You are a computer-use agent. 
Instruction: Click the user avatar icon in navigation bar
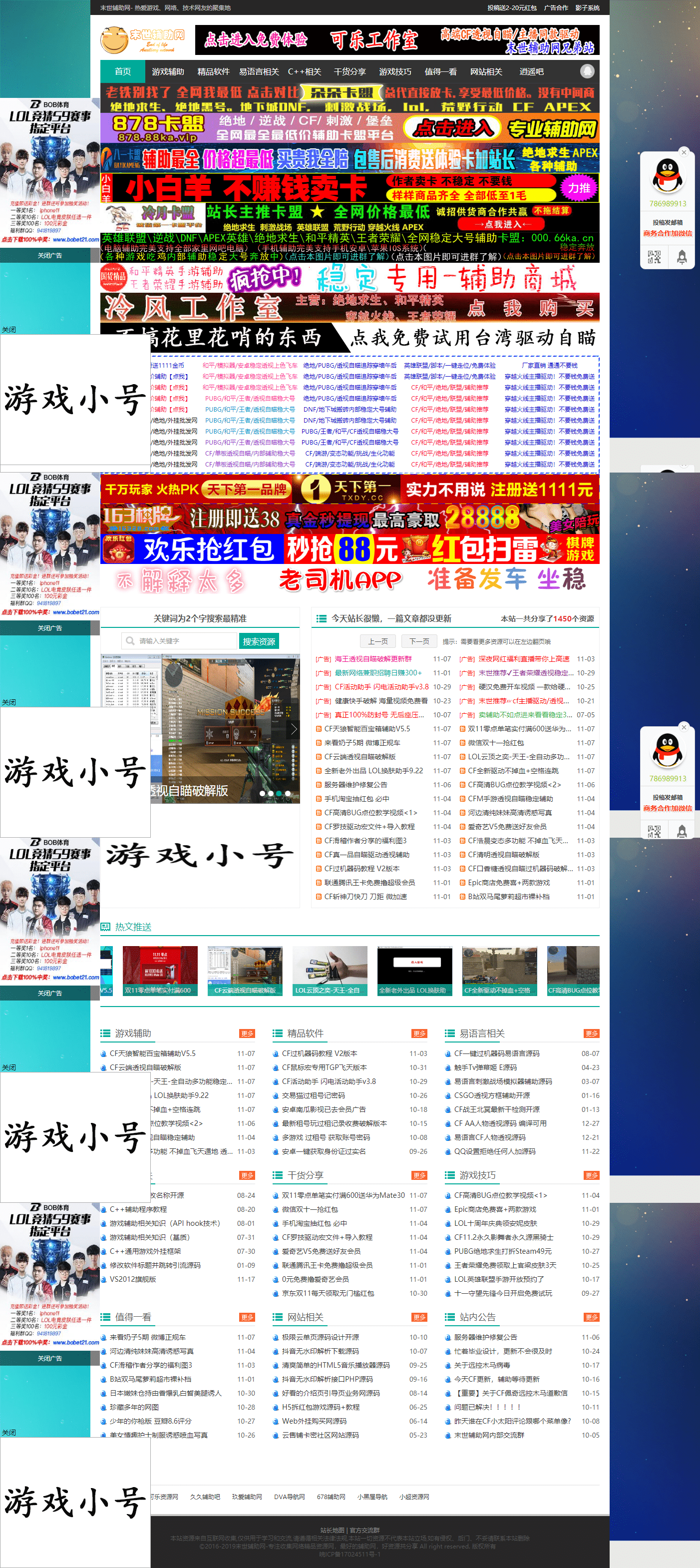point(587,71)
